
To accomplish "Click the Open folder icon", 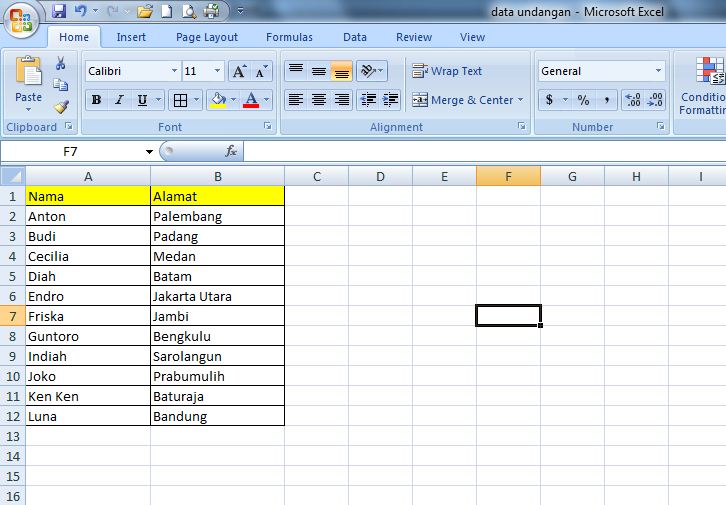I will pyautogui.click(x=145, y=11).
